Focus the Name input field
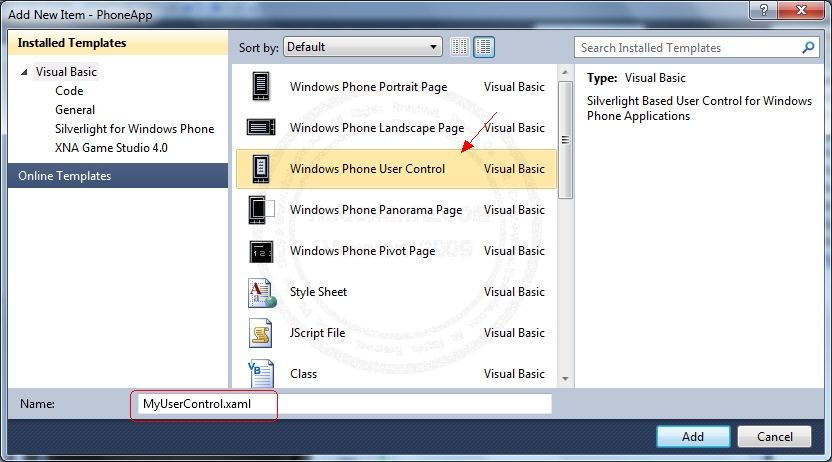832x462 pixels. coord(344,404)
